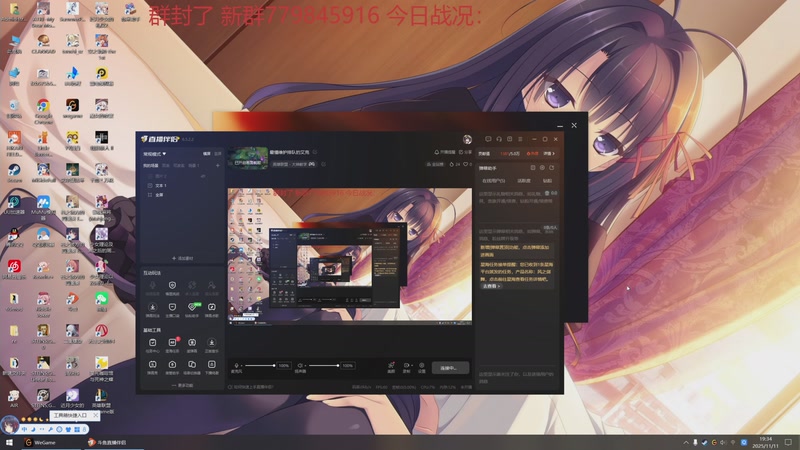Refresh the 弹幕助手 panel
The width and height of the screenshot is (800, 450).
coord(552,167)
